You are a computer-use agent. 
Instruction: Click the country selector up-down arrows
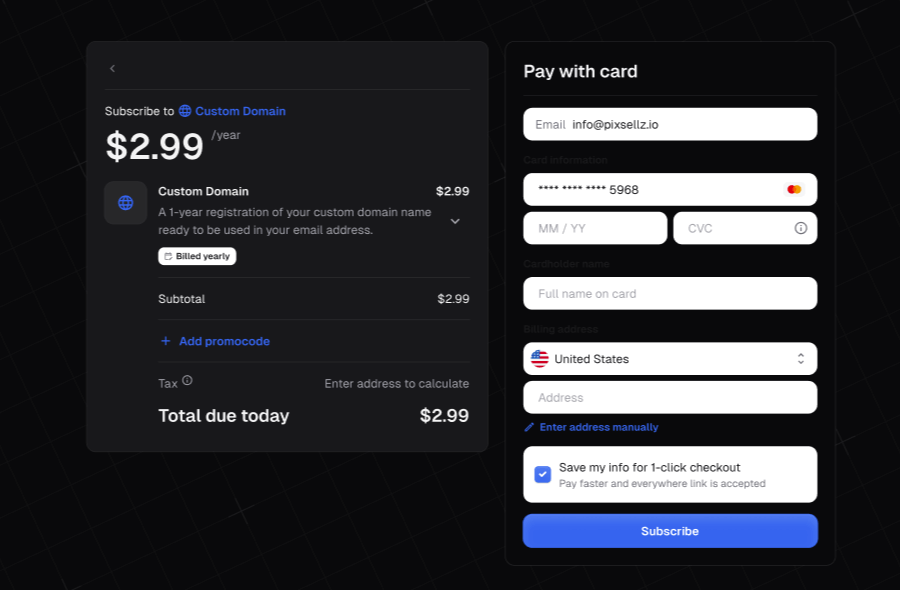(801, 359)
